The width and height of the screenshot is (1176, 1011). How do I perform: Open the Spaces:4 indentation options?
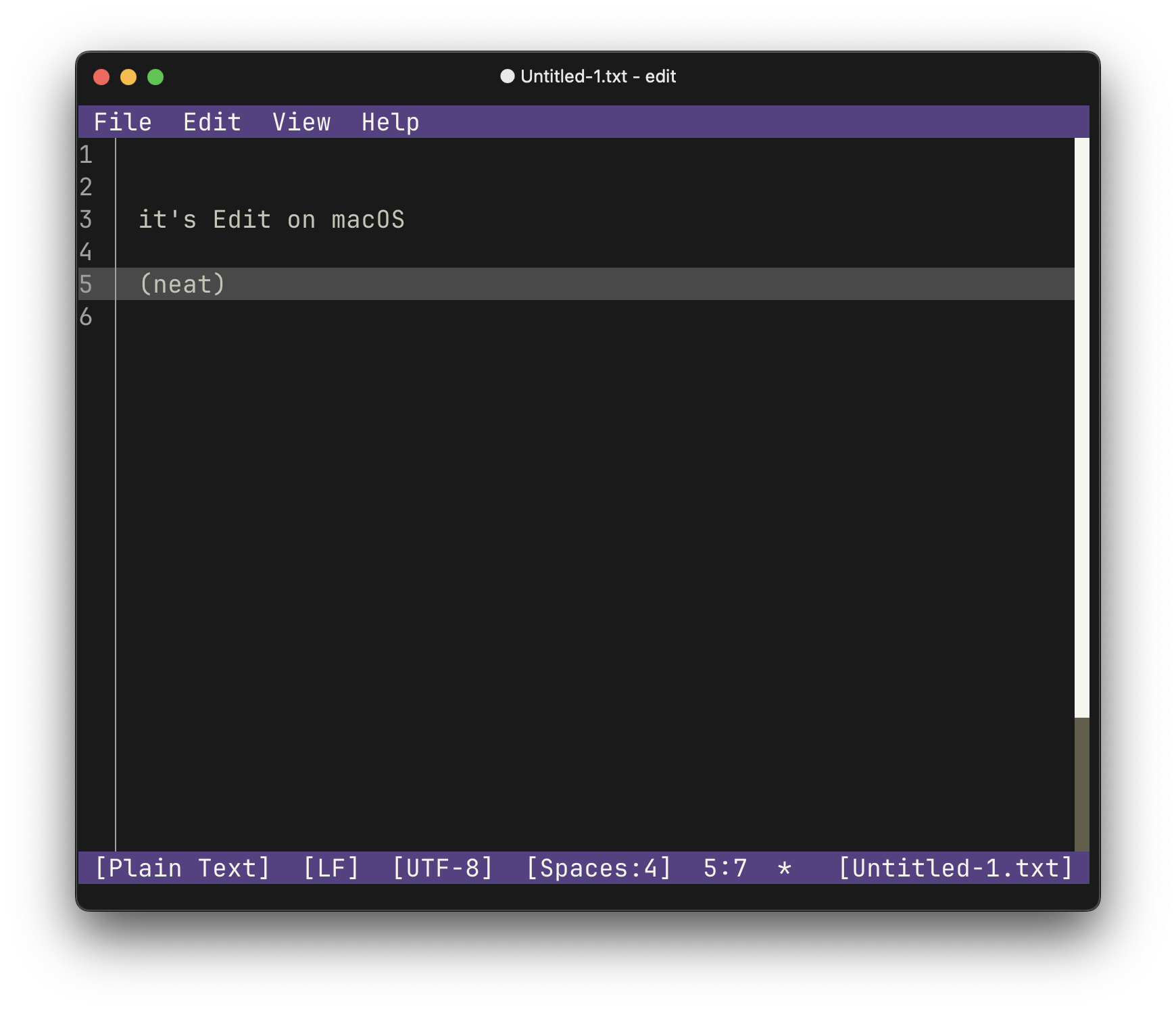(598, 868)
